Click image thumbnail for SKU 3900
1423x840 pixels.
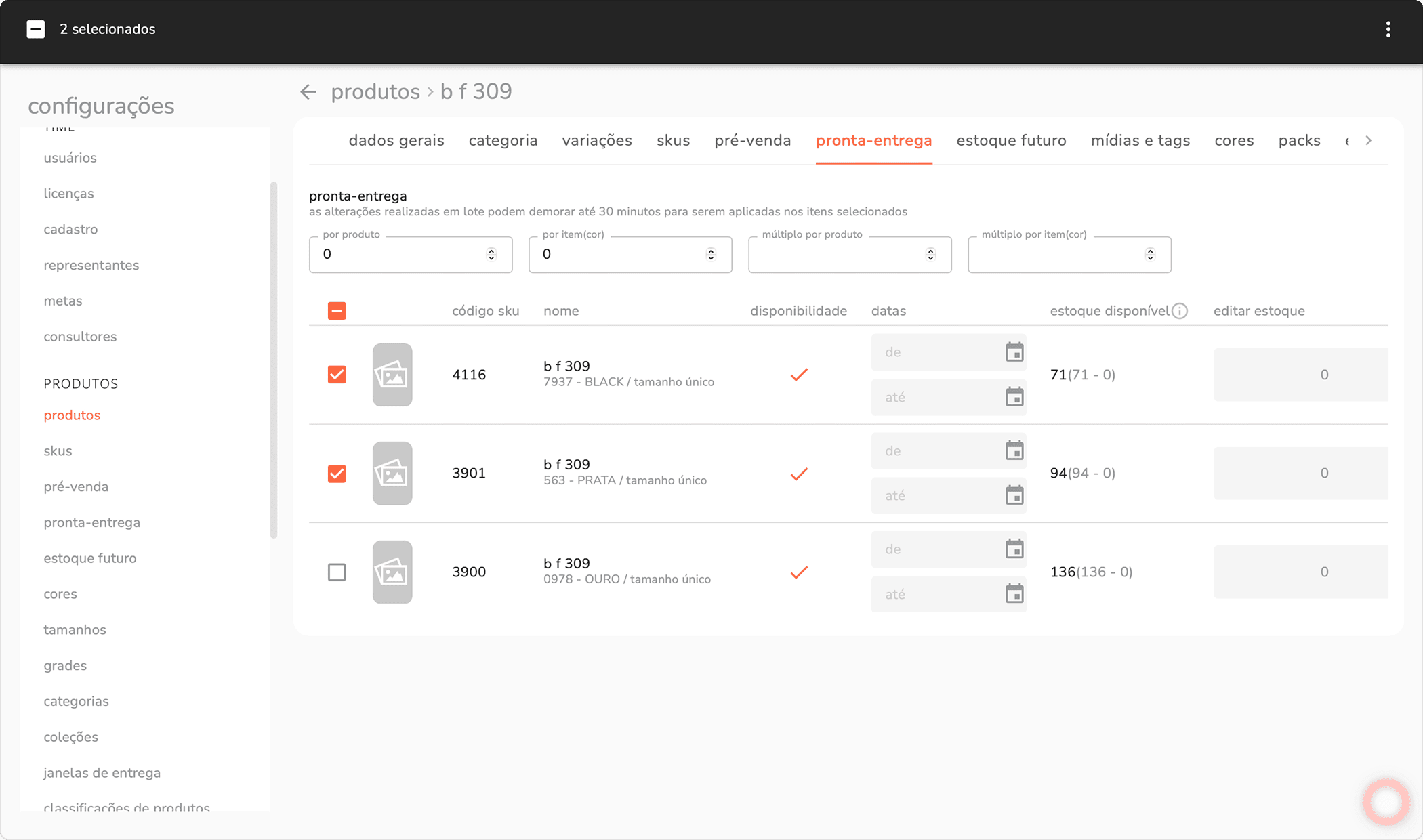click(x=392, y=572)
